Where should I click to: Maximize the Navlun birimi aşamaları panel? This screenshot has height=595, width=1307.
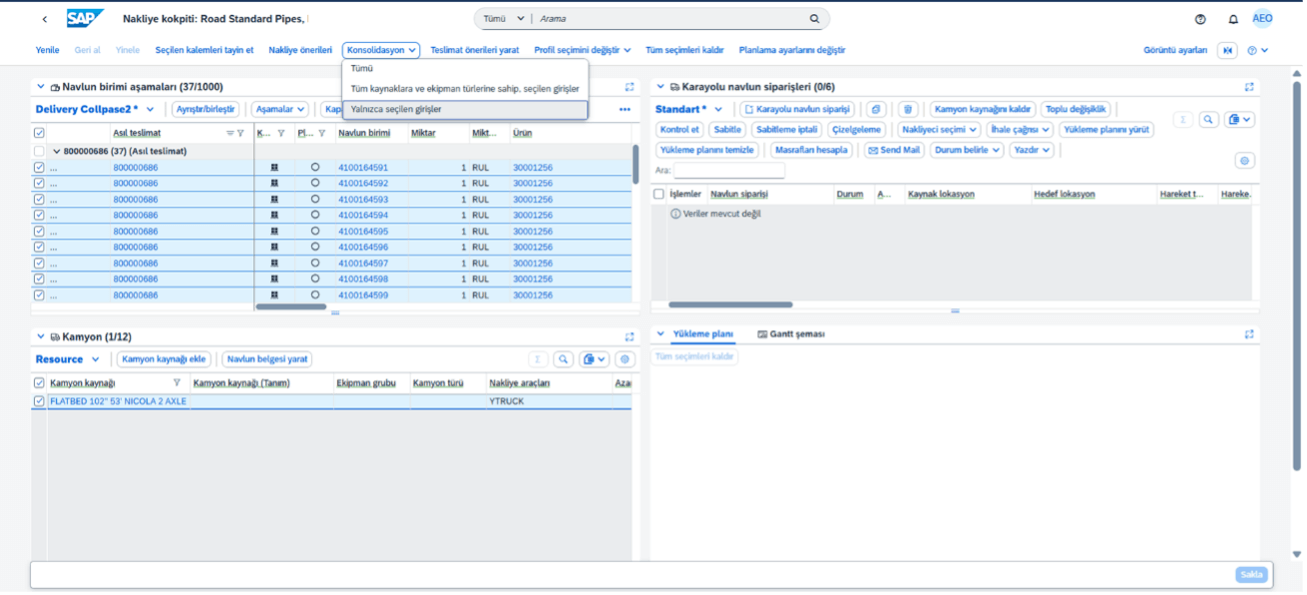(629, 87)
